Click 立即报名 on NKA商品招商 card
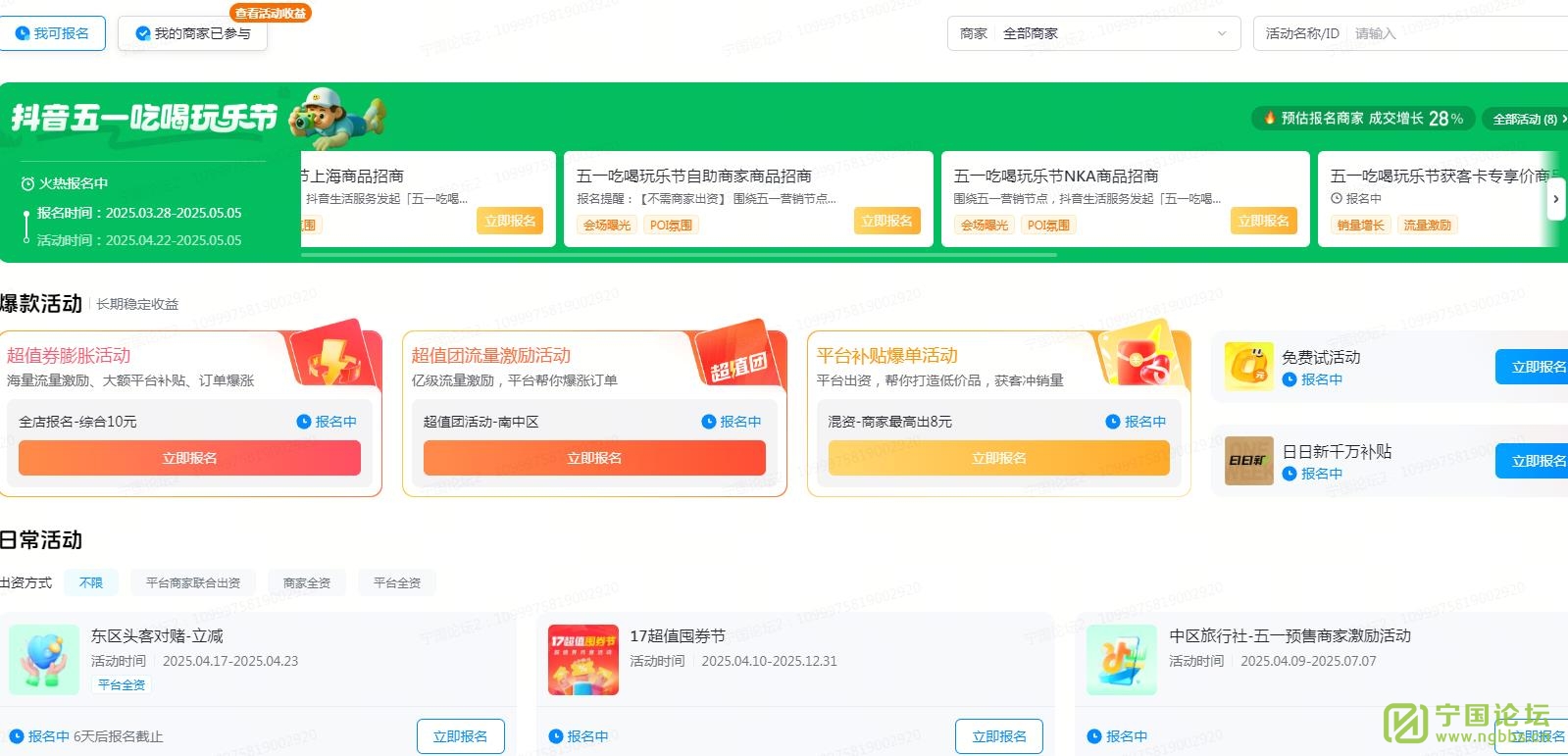Viewport: 1568px width, 756px height. pyautogui.click(x=1263, y=221)
